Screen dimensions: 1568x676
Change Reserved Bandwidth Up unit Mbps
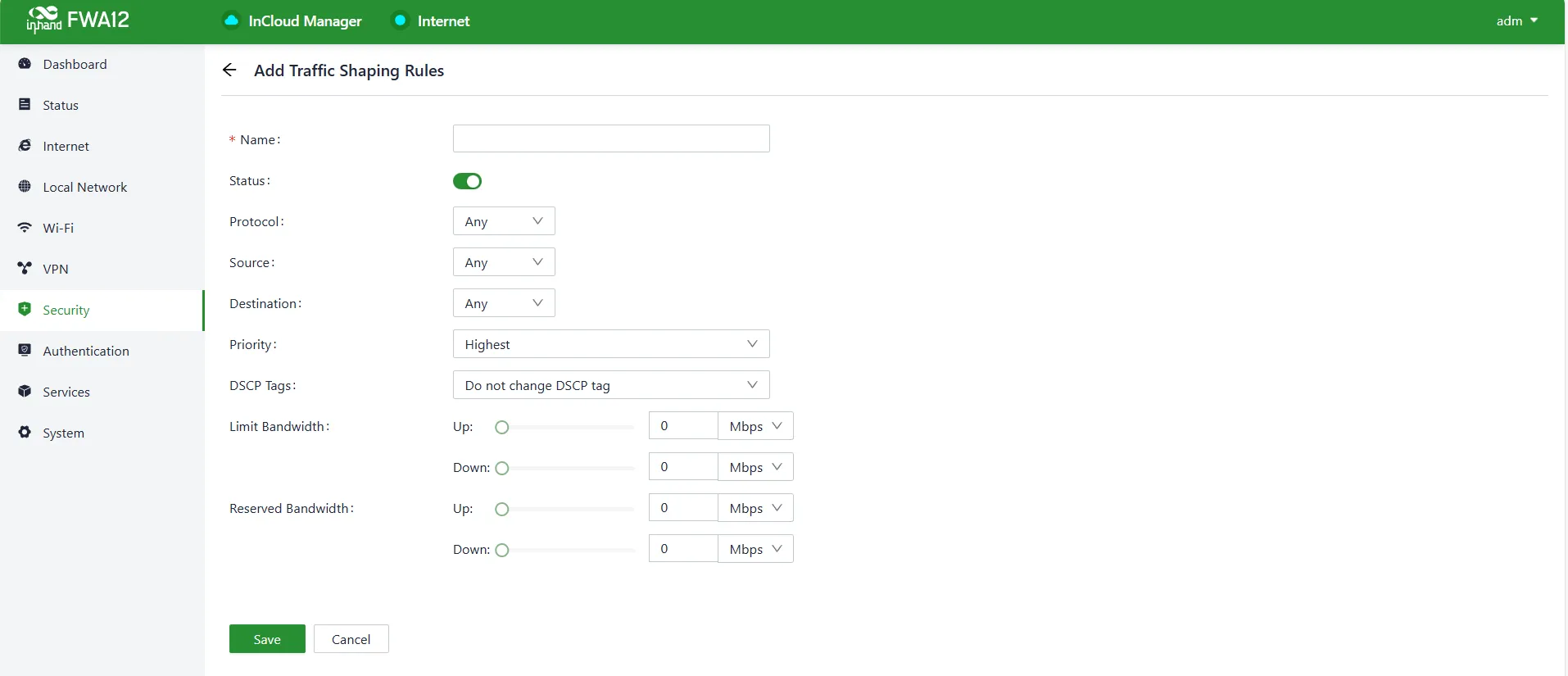pyautogui.click(x=755, y=508)
